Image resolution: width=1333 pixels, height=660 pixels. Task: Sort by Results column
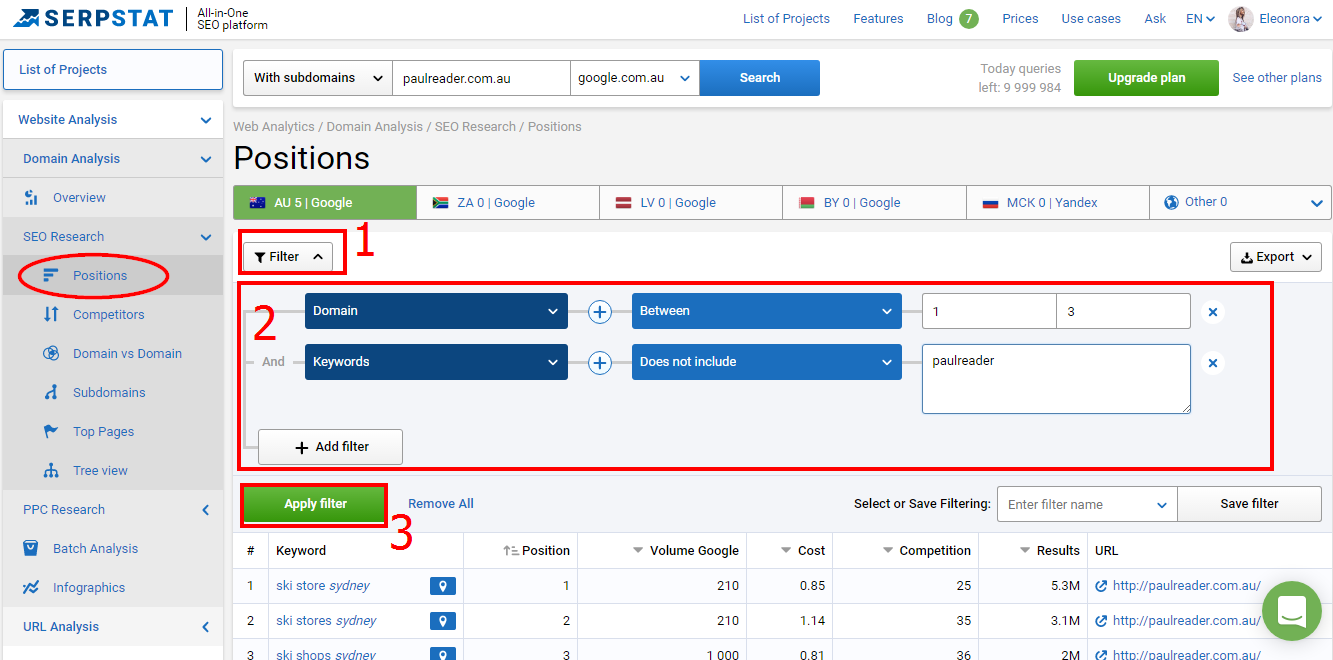pos(1050,550)
